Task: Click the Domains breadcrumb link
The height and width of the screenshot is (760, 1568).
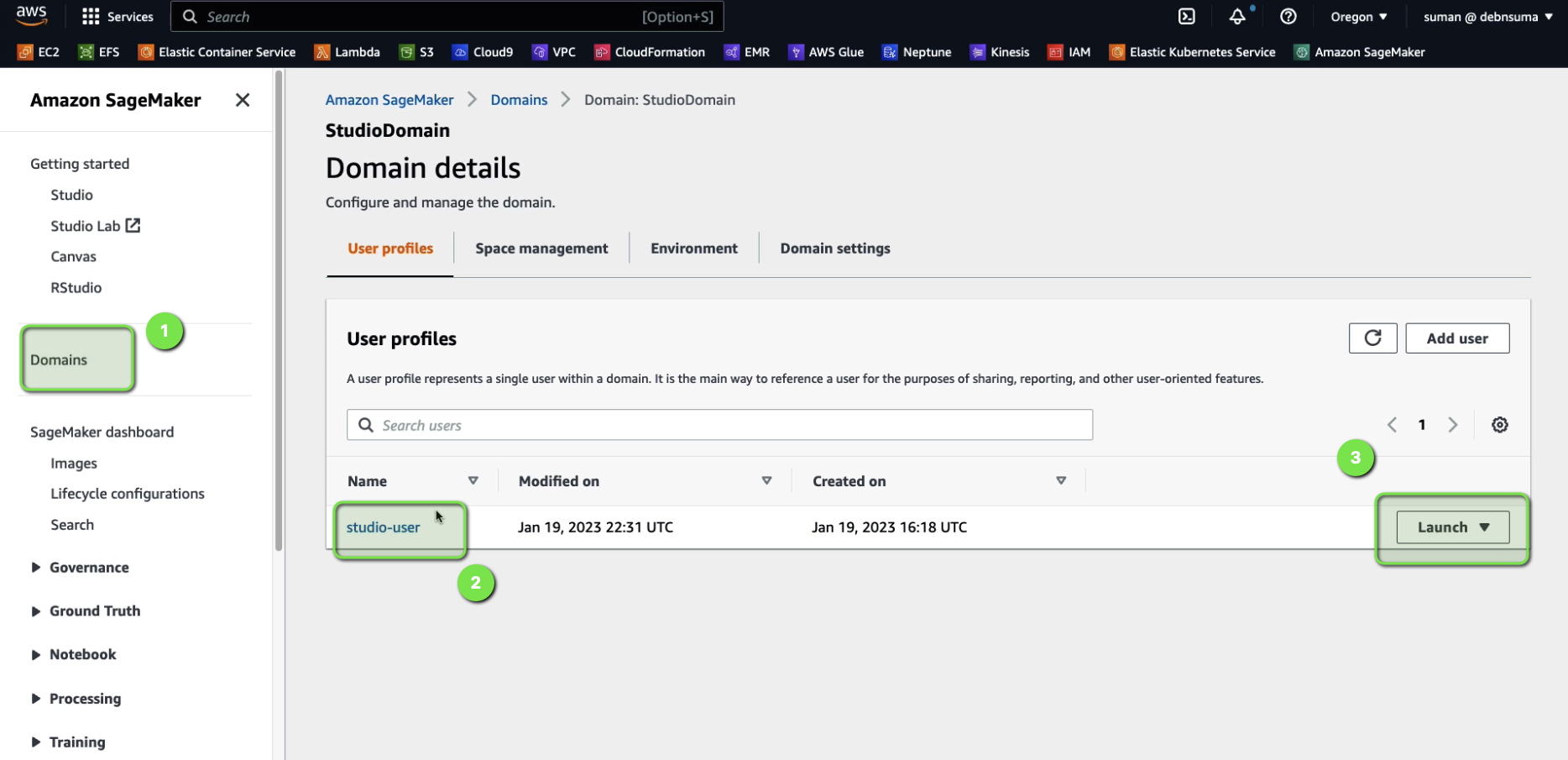Action: click(x=519, y=100)
